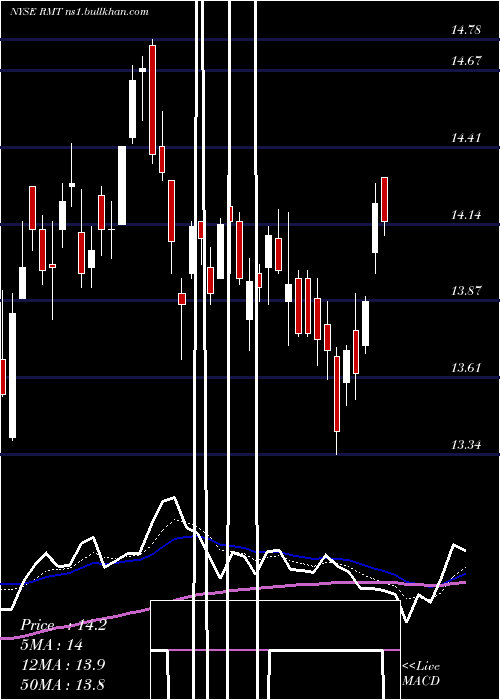Click the 14.14 price level label
Screen dimensions: 500x700
click(x=466, y=215)
